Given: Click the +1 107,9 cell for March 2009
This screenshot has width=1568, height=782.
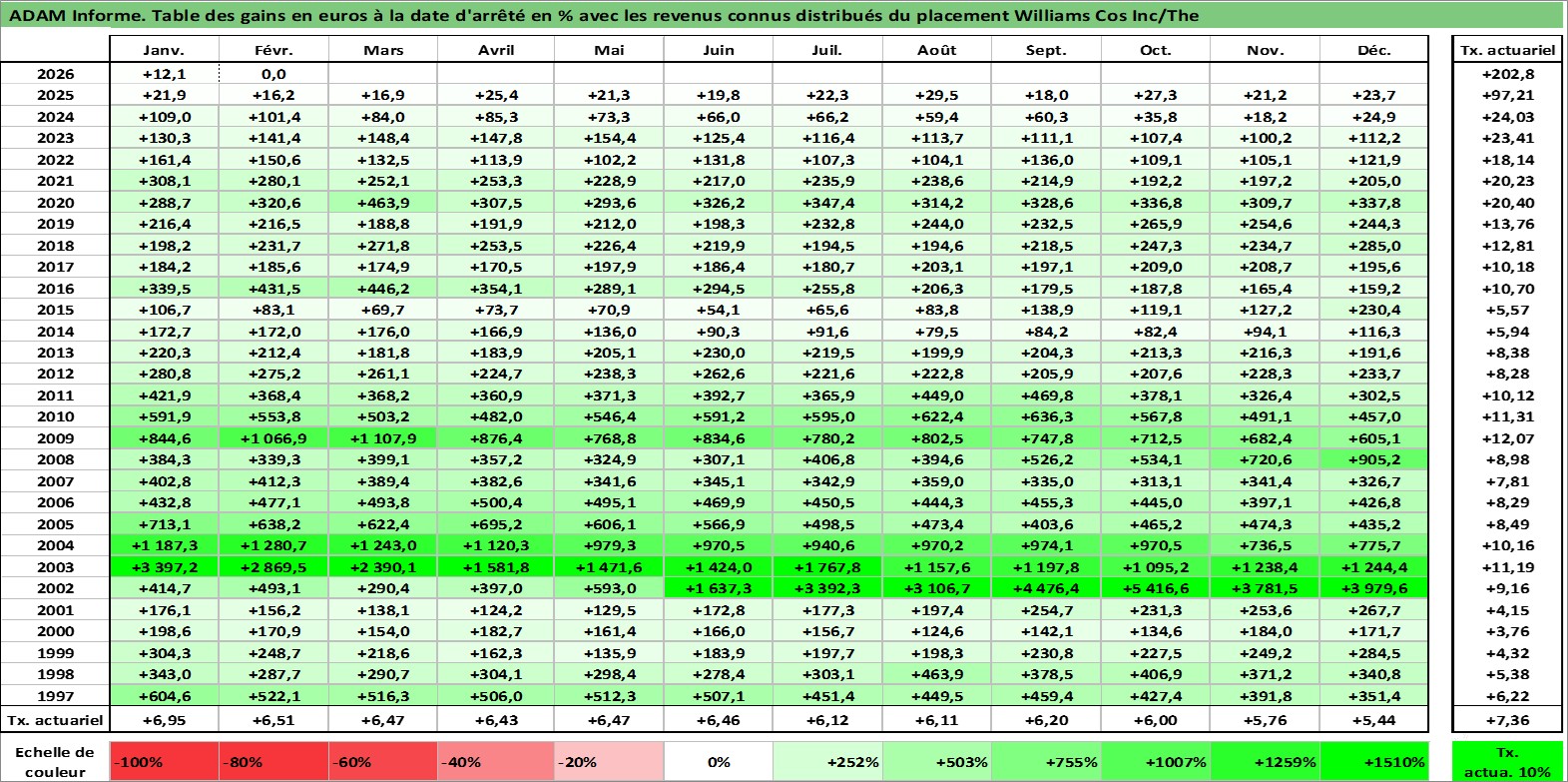Looking at the screenshot, I should (x=383, y=438).
